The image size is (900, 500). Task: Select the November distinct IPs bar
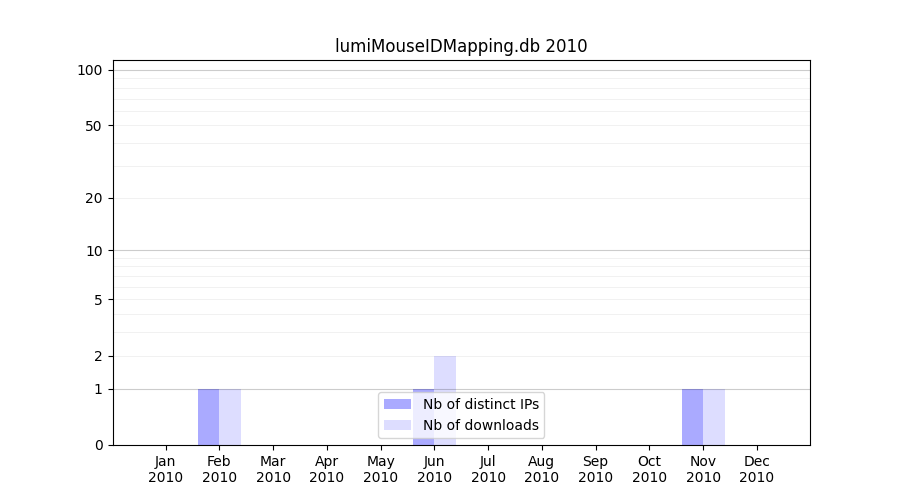coord(692,417)
